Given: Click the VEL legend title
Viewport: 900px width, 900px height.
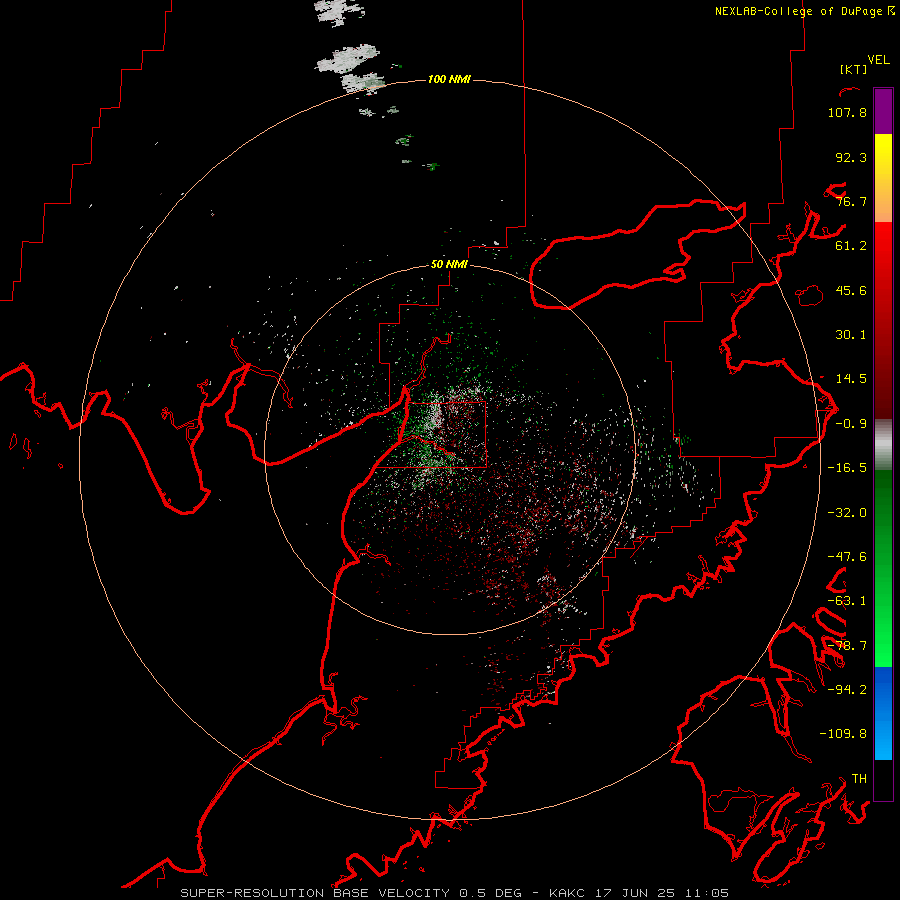Looking at the screenshot, I should (x=878, y=60).
